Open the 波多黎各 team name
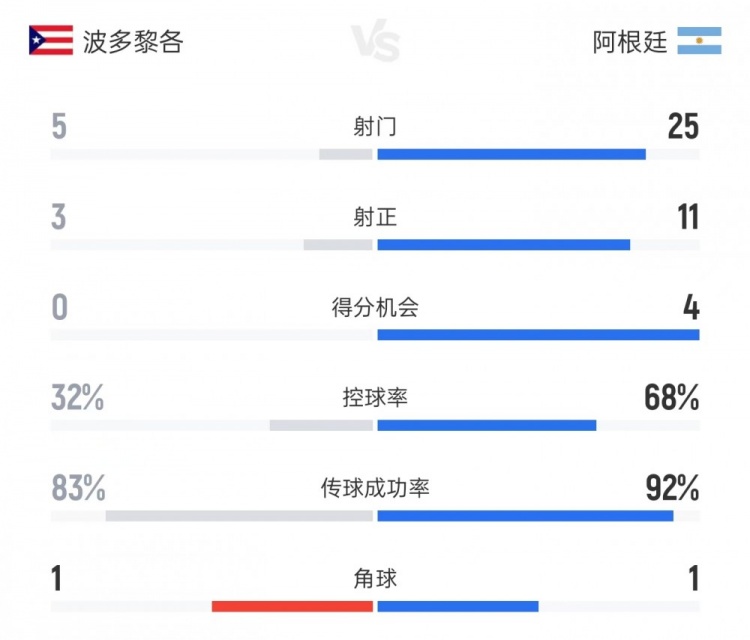The image size is (750, 640). pyautogui.click(x=133, y=42)
